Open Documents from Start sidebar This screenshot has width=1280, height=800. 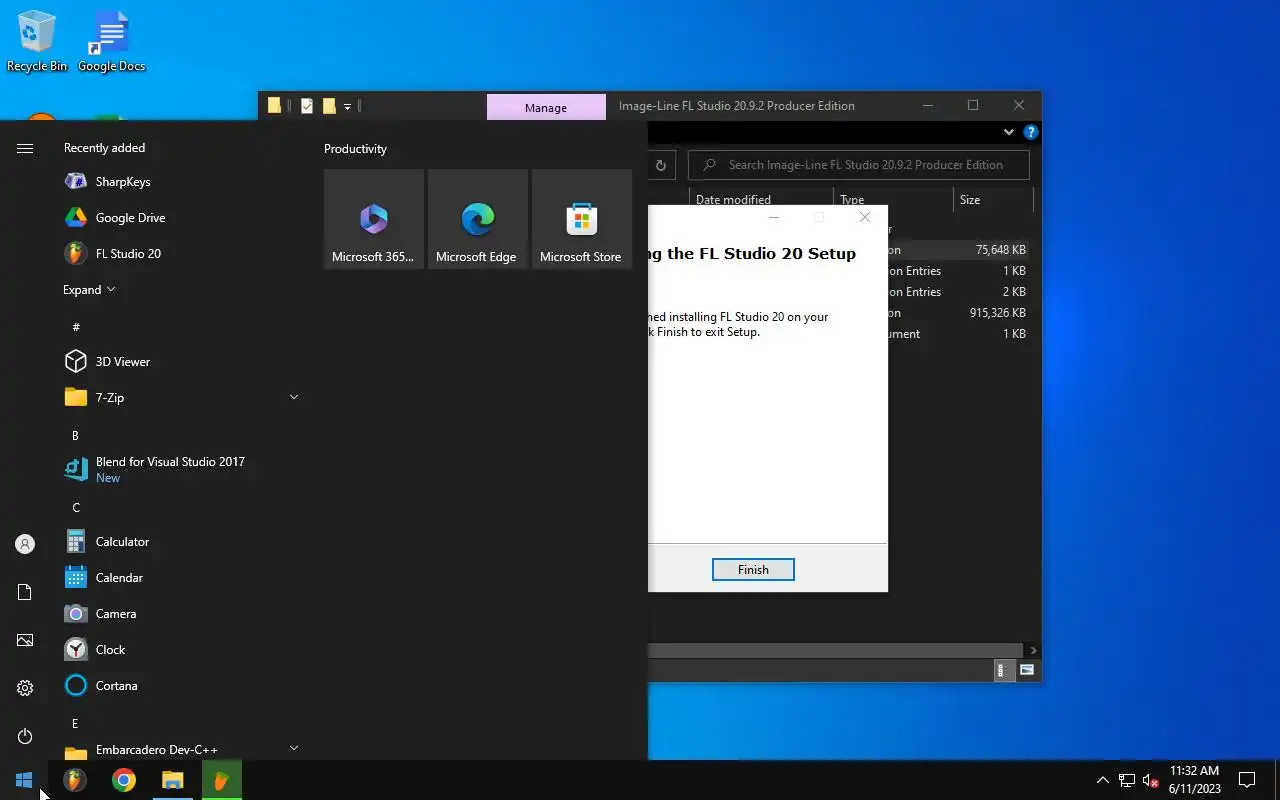25,592
